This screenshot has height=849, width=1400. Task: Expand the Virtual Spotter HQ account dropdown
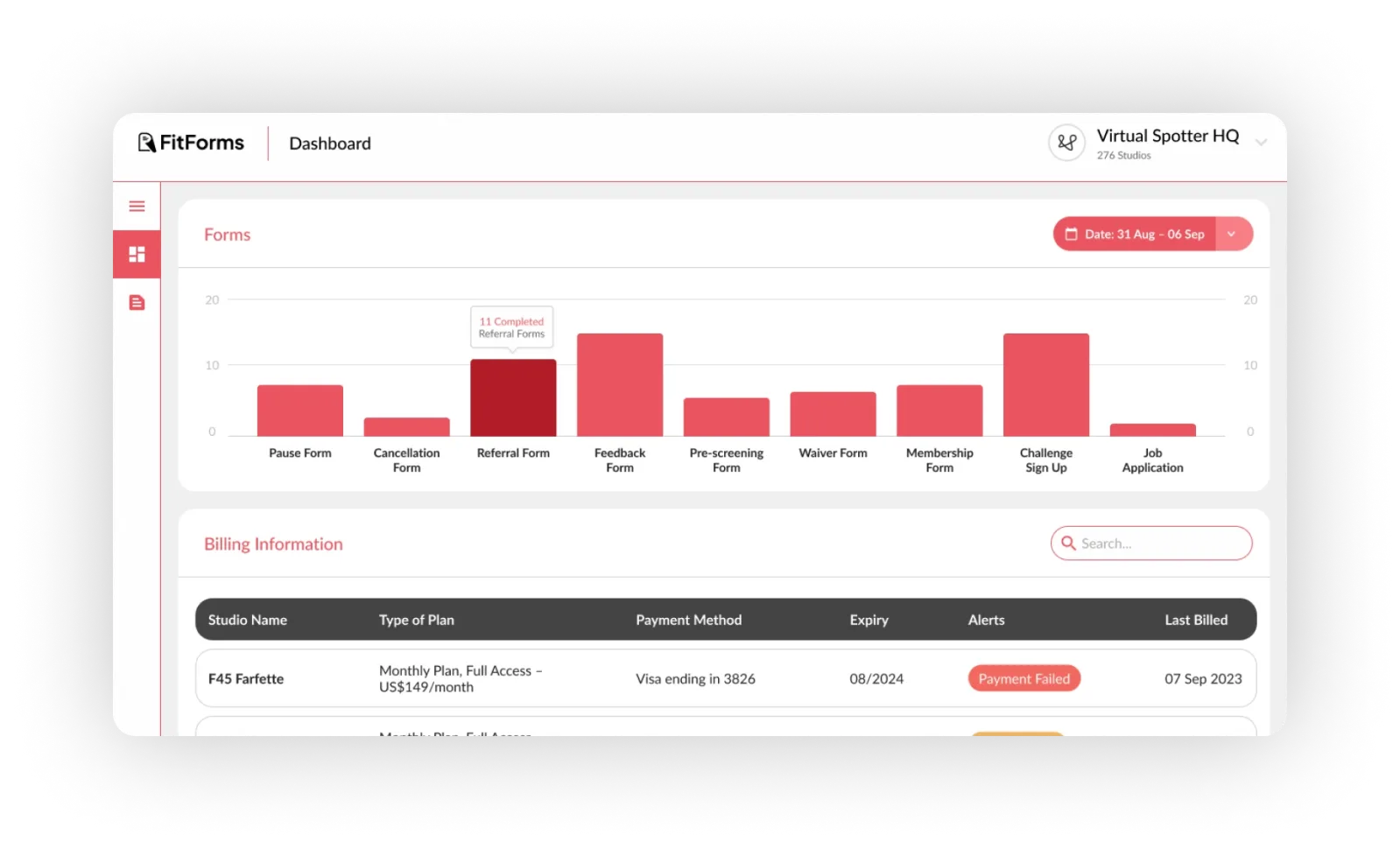1261,143
